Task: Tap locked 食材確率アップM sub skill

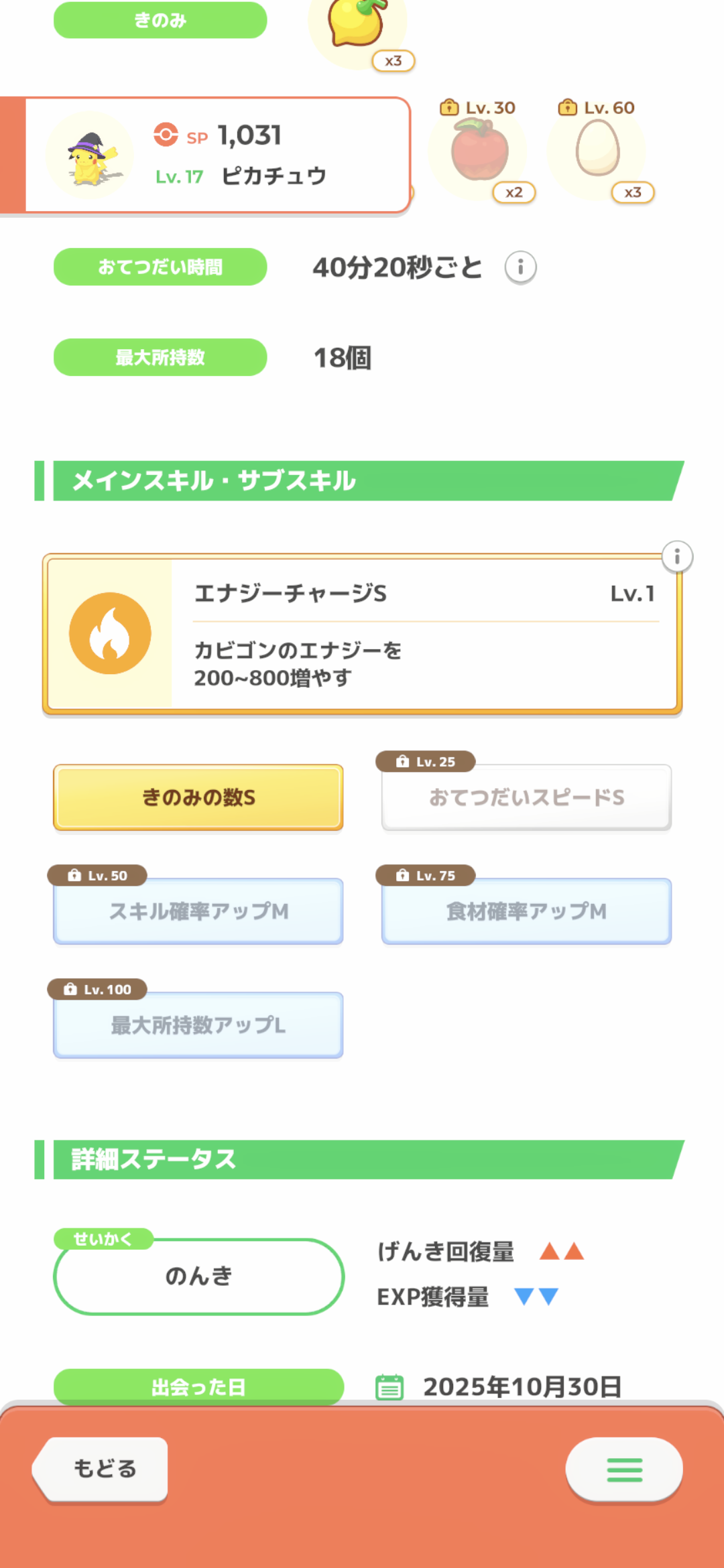Action: 526,911
